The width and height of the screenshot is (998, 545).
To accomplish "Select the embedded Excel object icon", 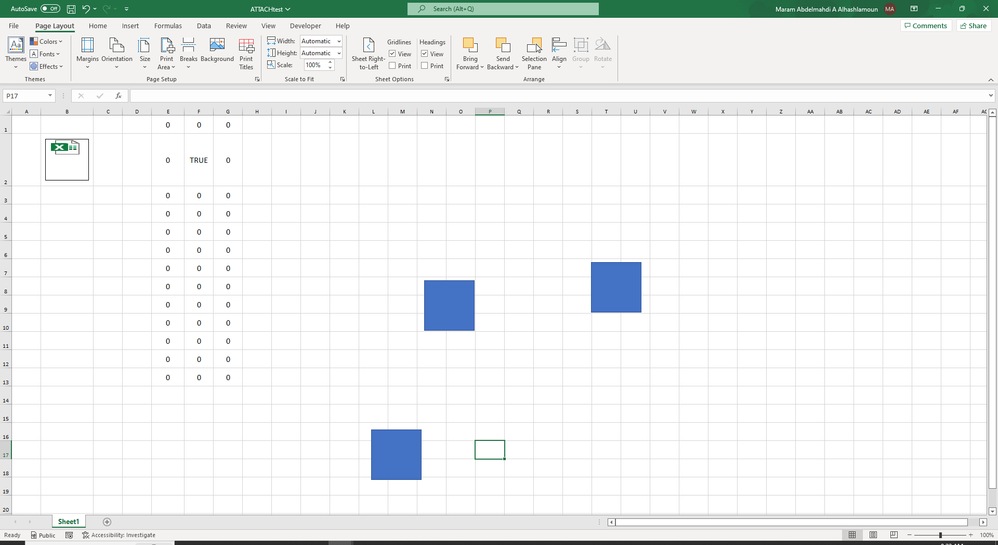I will pyautogui.click(x=67, y=160).
